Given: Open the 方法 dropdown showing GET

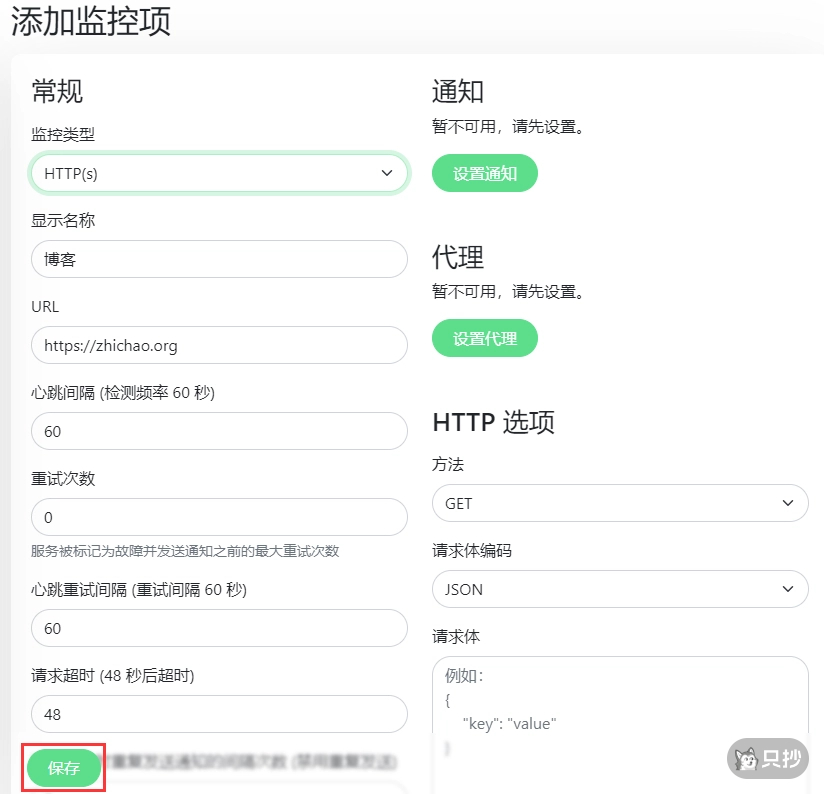Looking at the screenshot, I should [620, 503].
